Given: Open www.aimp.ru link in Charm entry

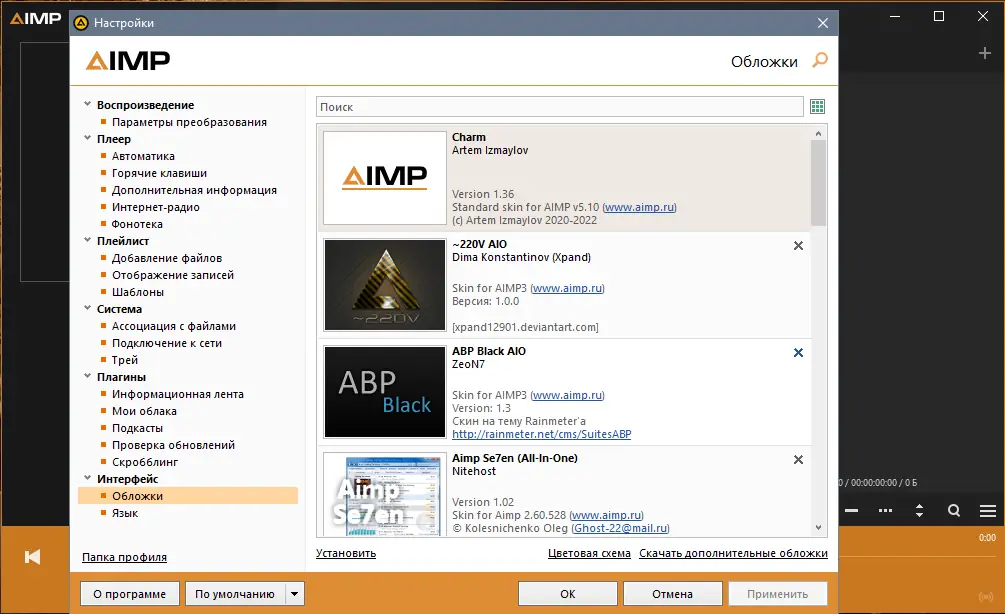Looking at the screenshot, I should tap(640, 207).
